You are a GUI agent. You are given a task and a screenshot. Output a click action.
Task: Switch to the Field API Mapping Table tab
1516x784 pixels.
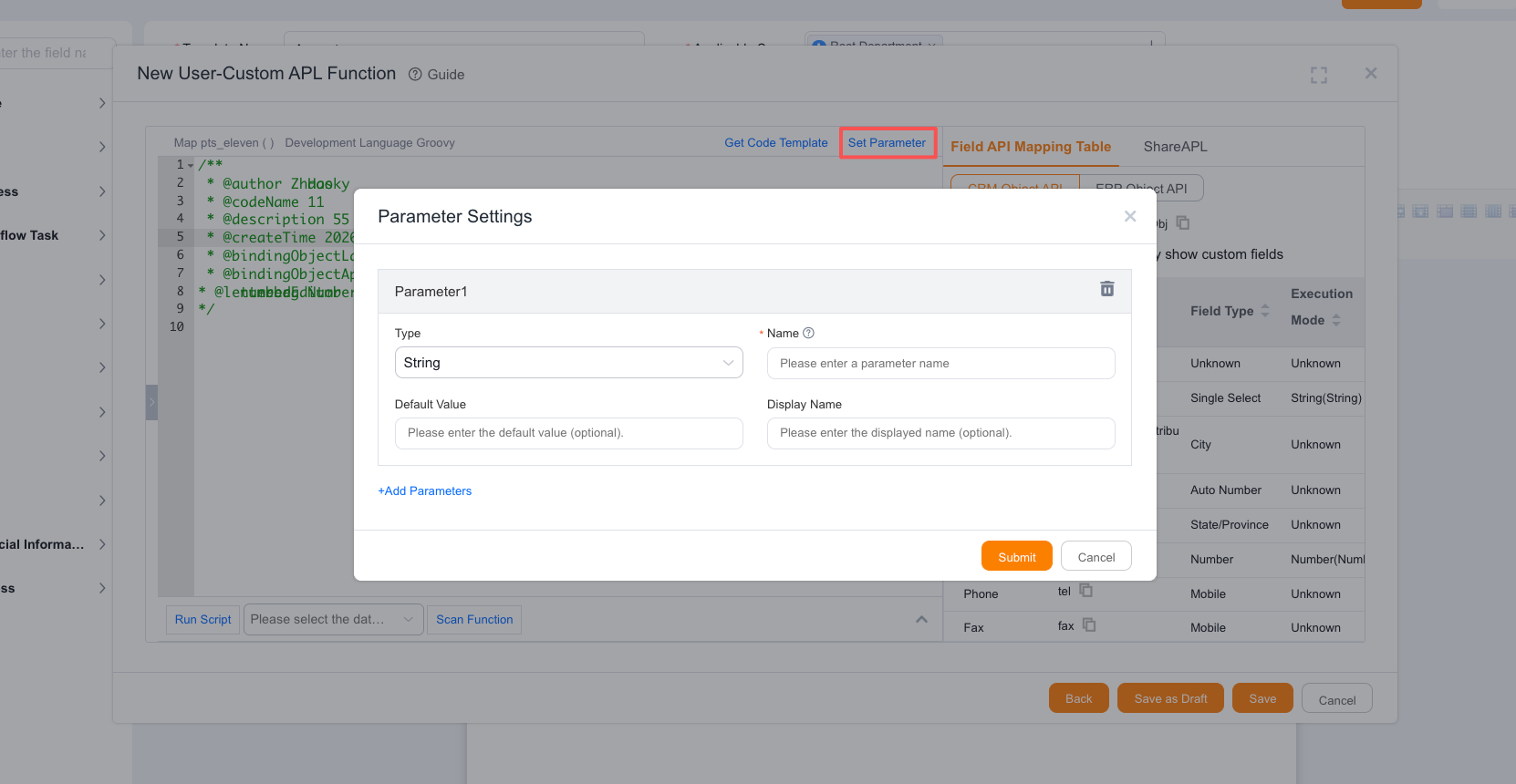click(1031, 147)
